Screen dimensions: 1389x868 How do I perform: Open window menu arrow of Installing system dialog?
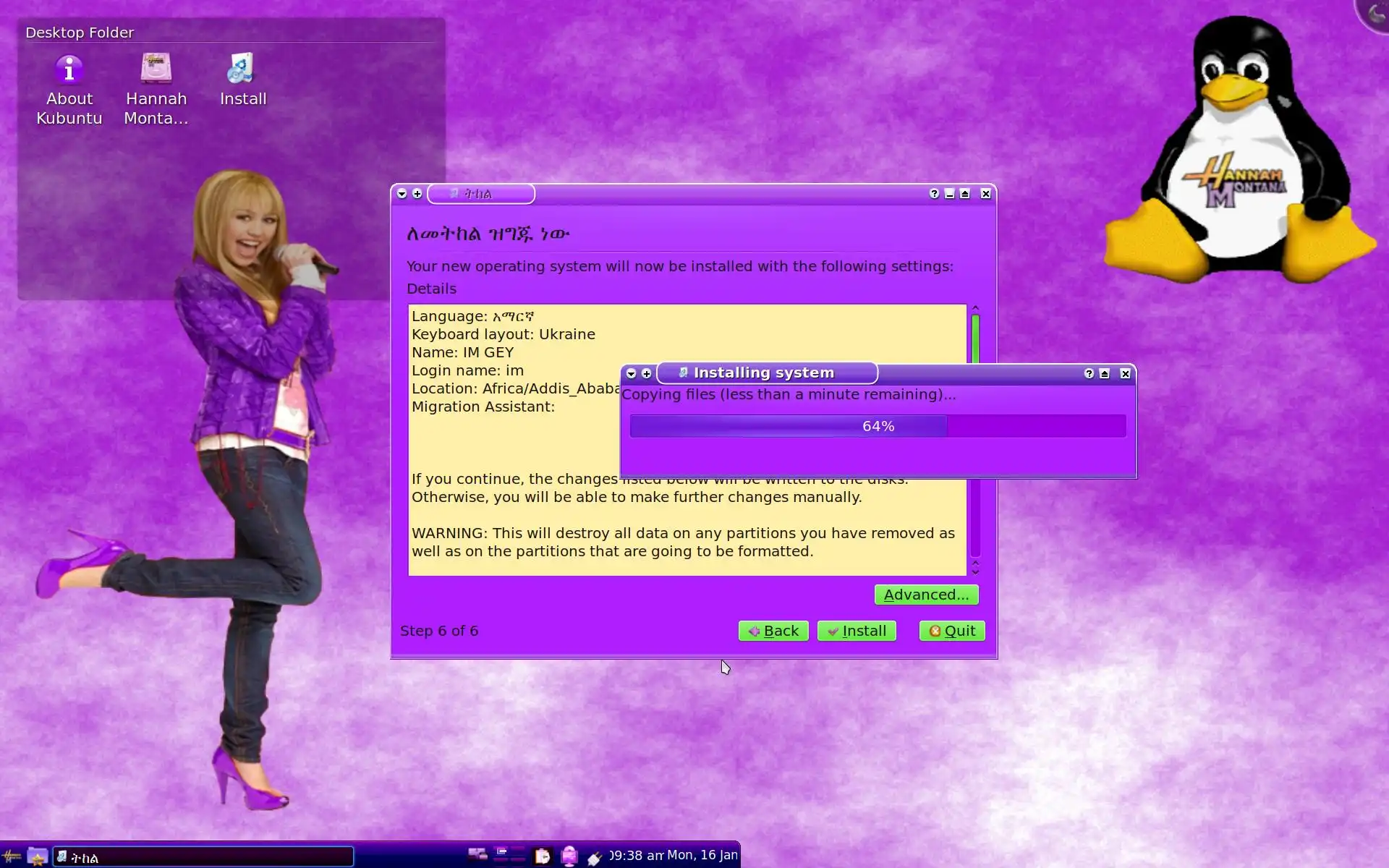(632, 374)
